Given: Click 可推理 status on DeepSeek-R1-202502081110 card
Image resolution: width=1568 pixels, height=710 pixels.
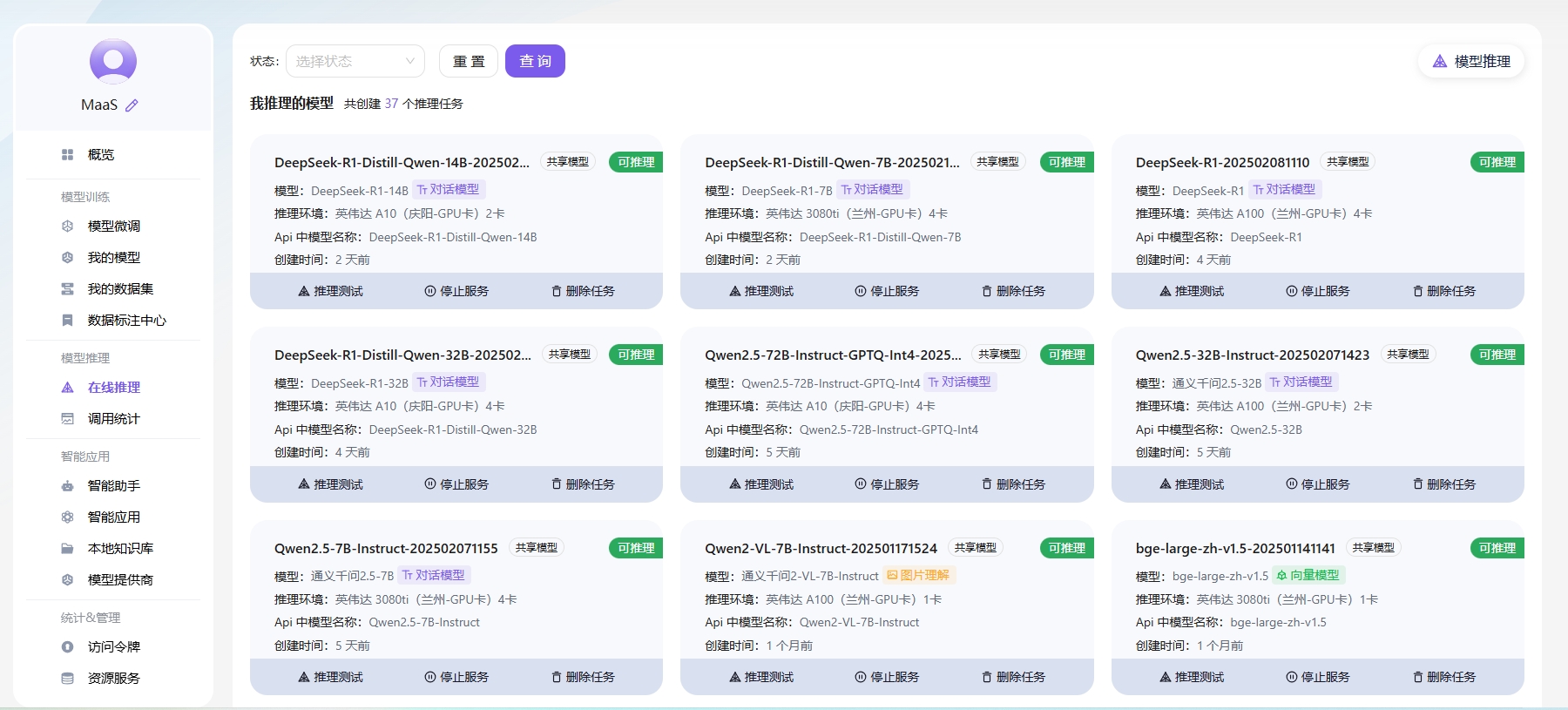Looking at the screenshot, I should pos(1497,162).
